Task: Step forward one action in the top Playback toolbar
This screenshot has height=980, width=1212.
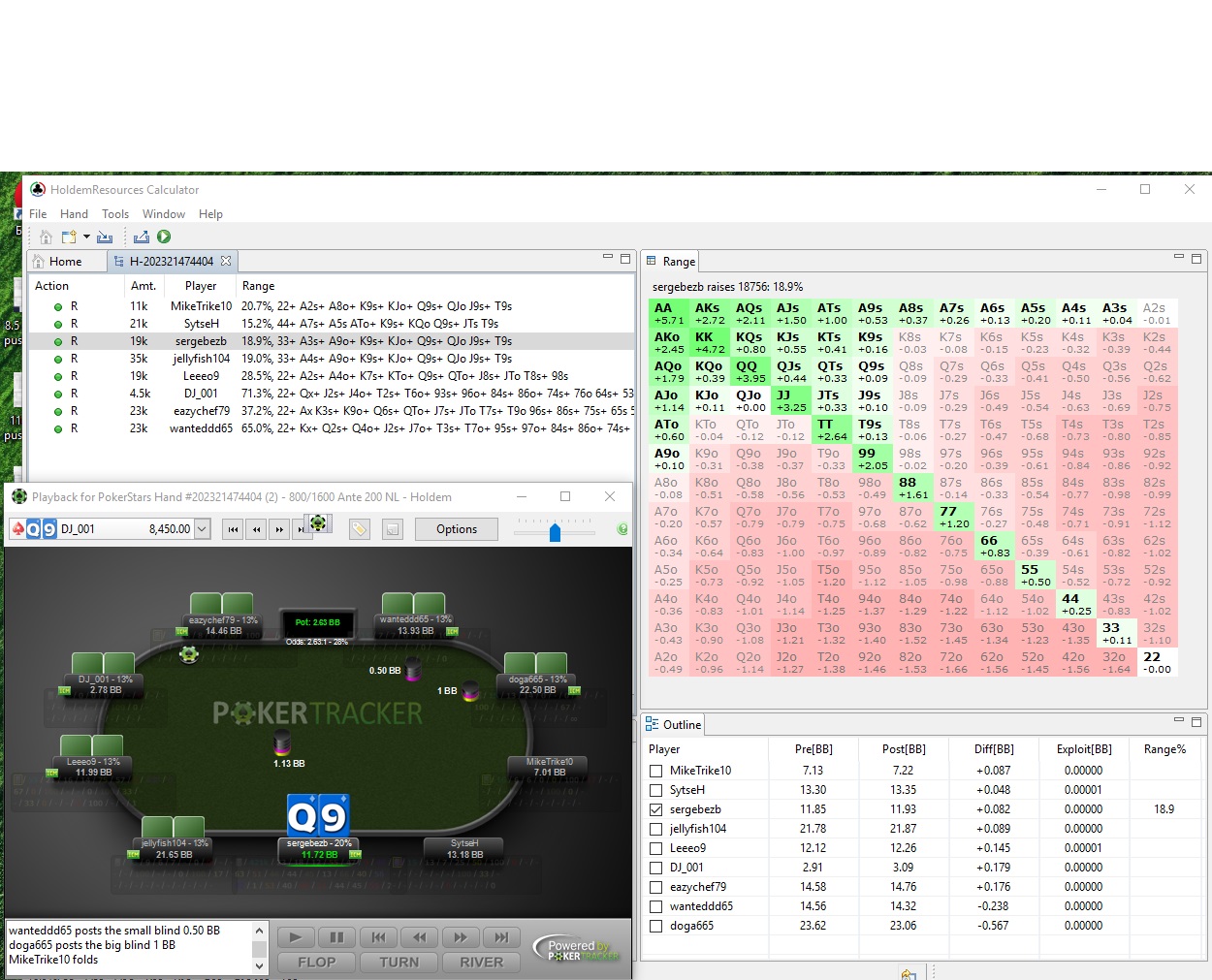Action: click(279, 529)
